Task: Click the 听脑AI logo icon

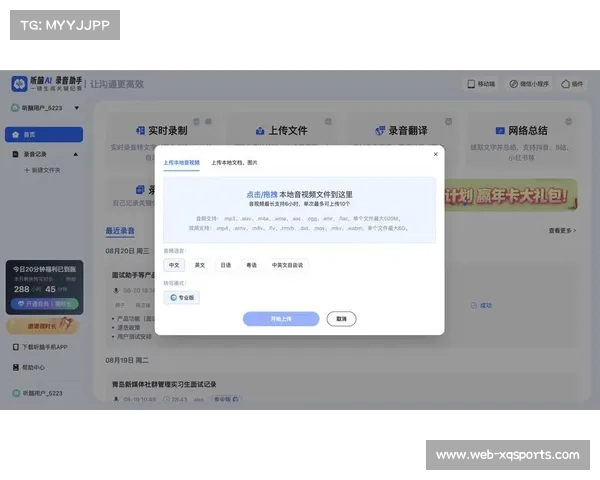Action: (x=20, y=85)
